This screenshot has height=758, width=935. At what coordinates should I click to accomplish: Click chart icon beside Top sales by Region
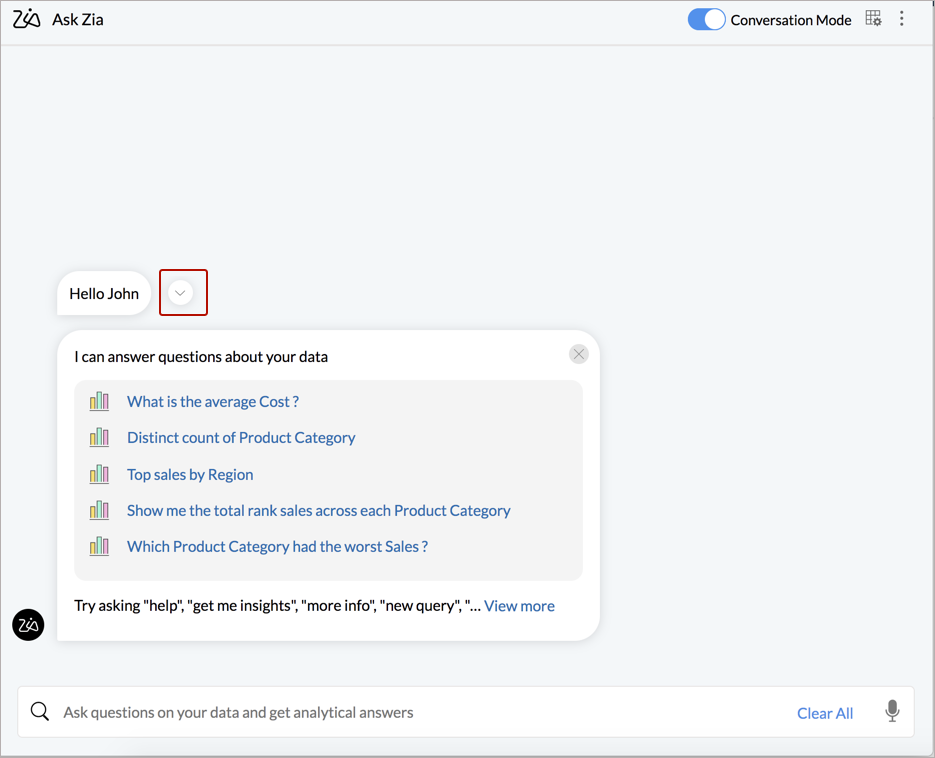pyautogui.click(x=99, y=474)
